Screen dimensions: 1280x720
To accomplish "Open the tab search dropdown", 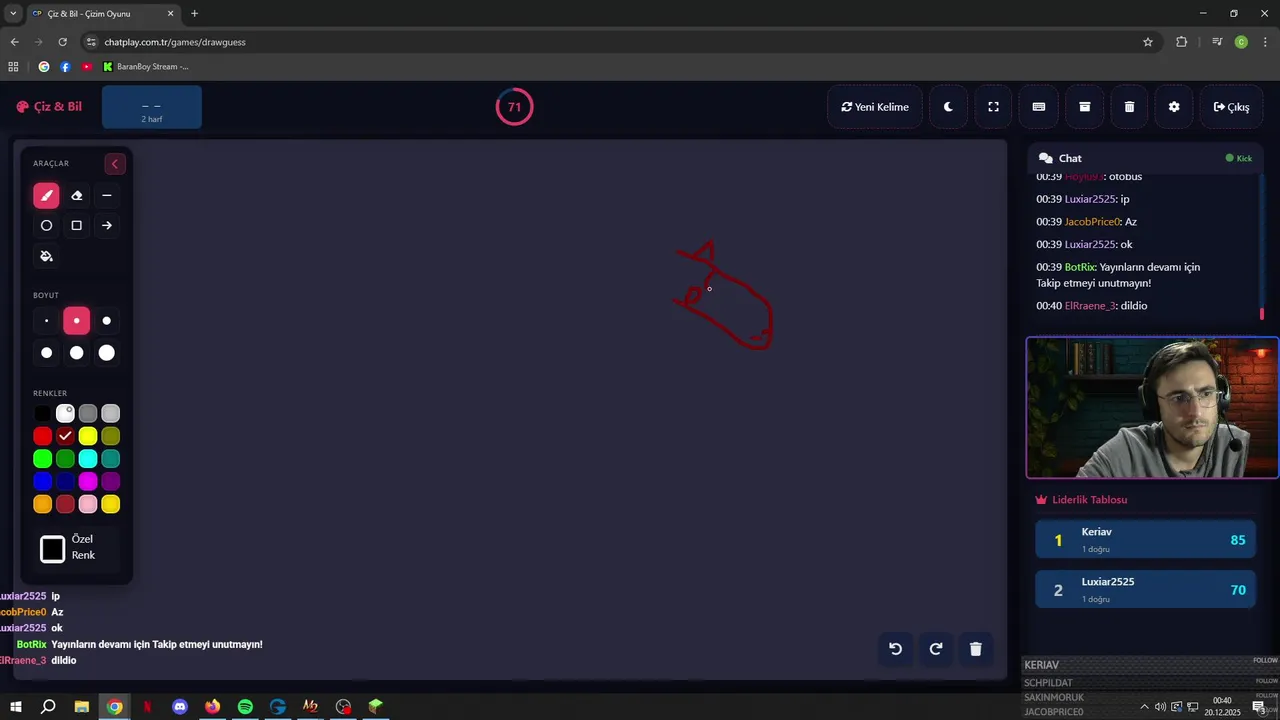I will [13, 14].
